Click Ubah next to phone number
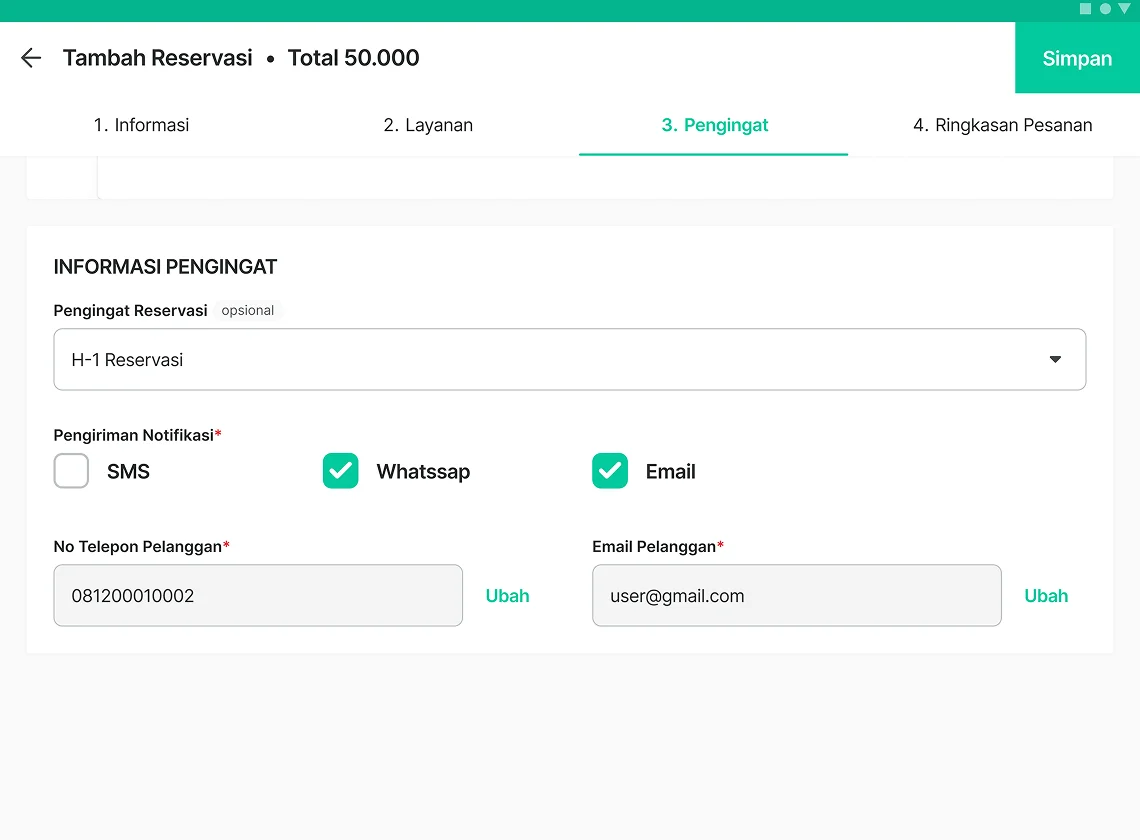 [507, 596]
